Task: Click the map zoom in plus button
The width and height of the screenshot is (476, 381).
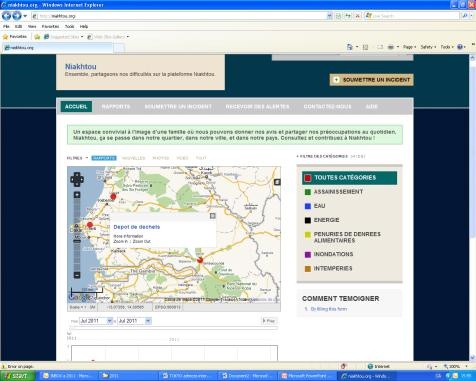Action: click(x=77, y=195)
